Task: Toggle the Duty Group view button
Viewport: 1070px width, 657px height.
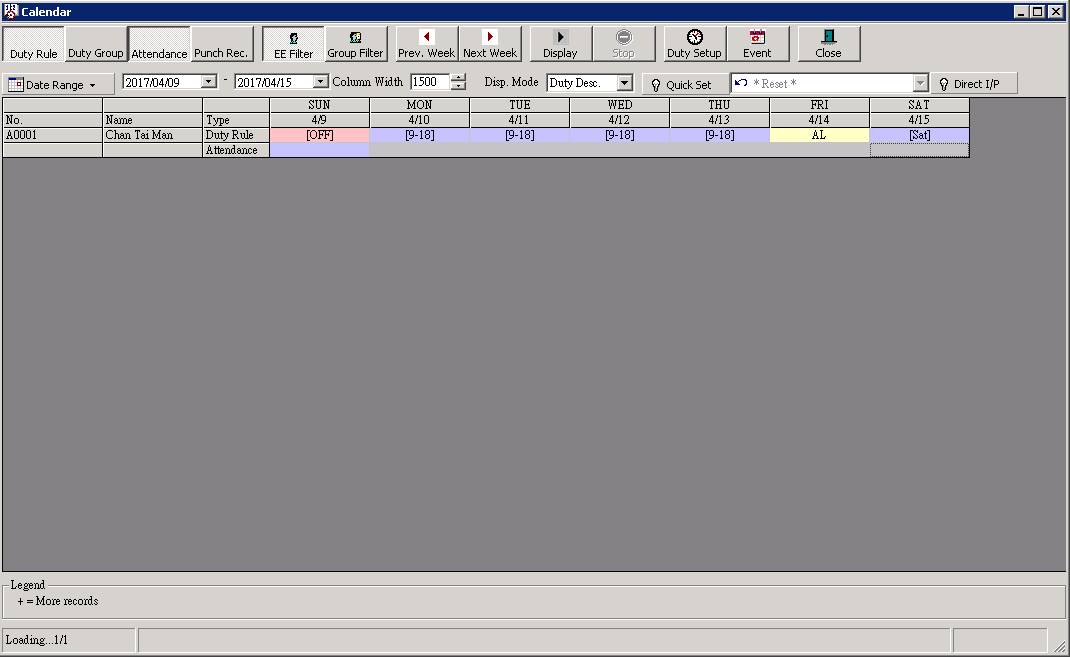Action: pos(96,45)
